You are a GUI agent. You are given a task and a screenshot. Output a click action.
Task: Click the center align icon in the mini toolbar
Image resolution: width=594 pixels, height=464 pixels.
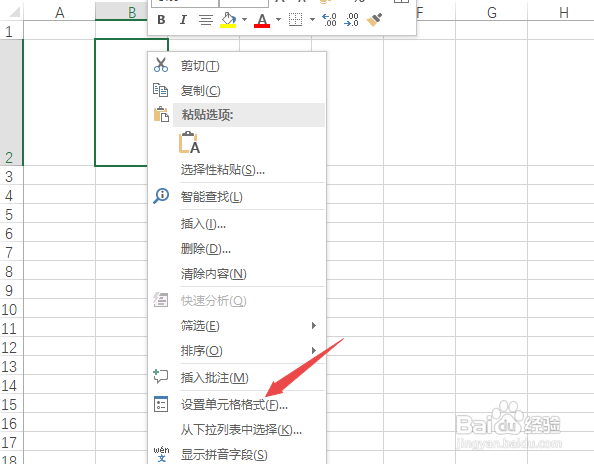click(206, 20)
